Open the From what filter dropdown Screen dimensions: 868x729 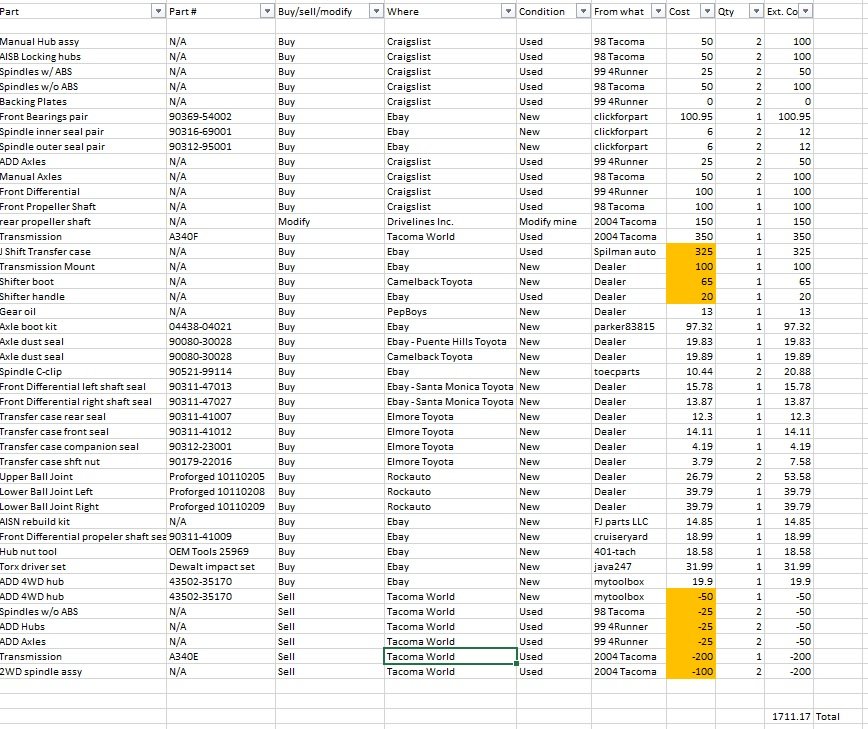pyautogui.click(x=658, y=11)
